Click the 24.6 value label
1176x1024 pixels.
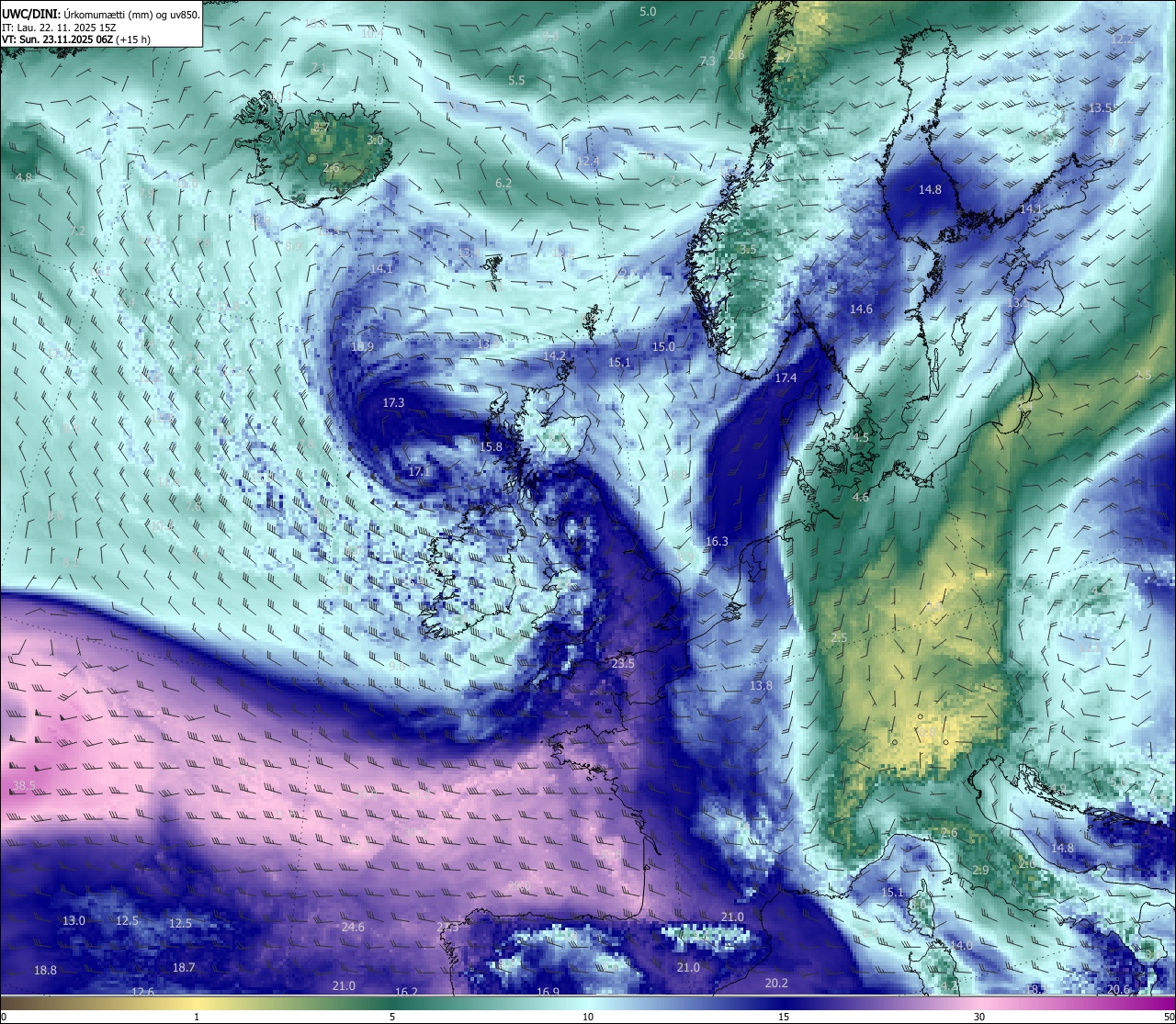click(353, 927)
